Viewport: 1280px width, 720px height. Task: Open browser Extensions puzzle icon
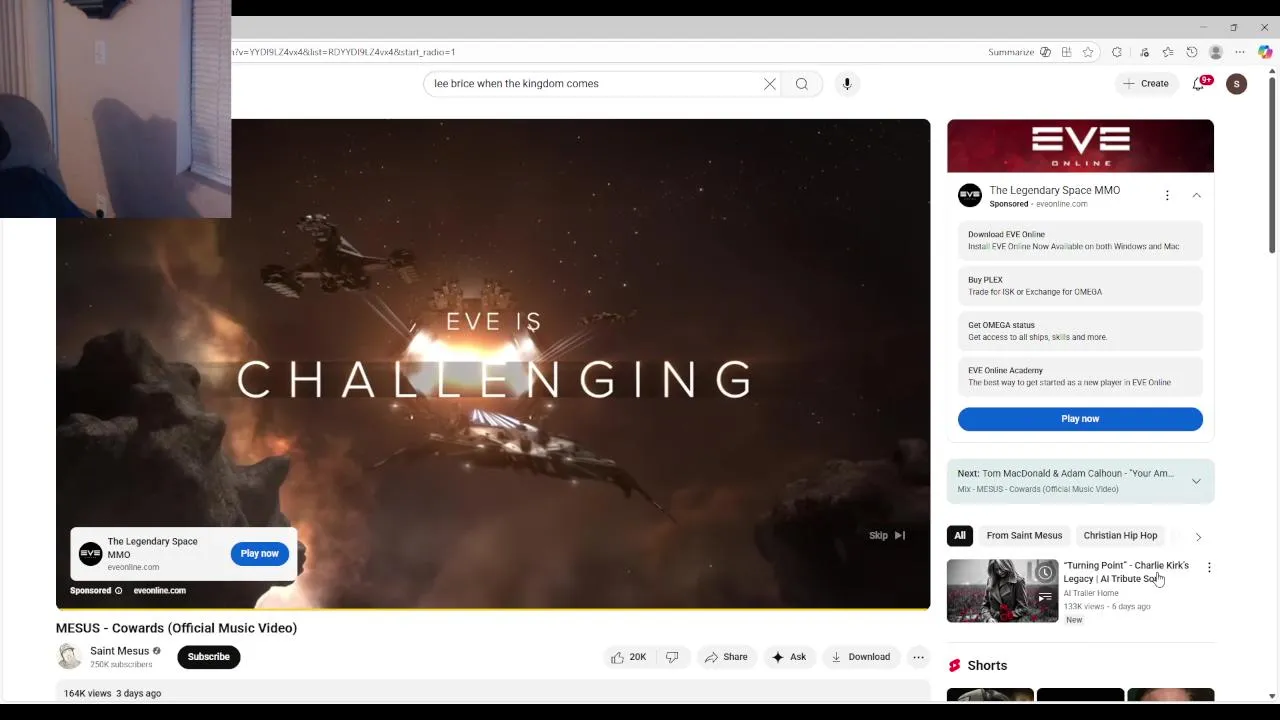click(x=1117, y=52)
